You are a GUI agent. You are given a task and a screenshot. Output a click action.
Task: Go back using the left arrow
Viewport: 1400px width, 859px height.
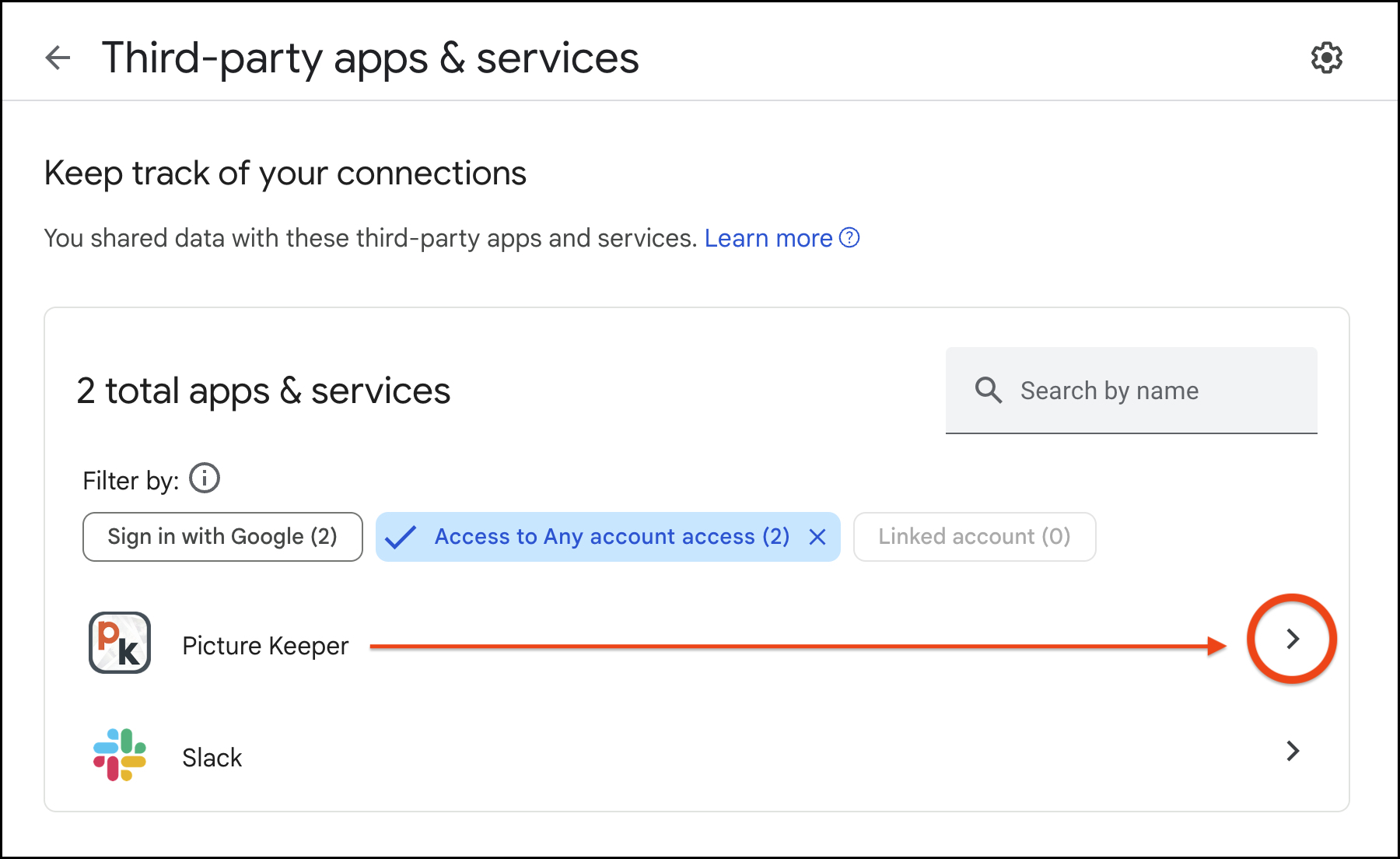coord(58,58)
